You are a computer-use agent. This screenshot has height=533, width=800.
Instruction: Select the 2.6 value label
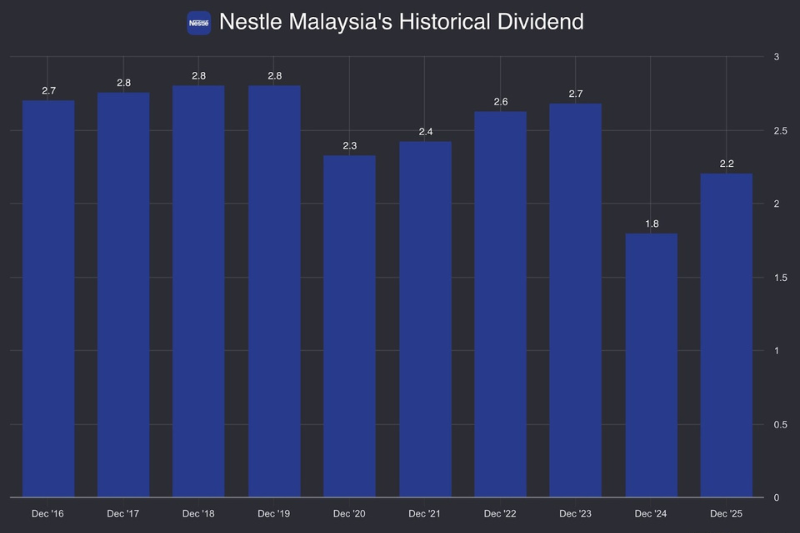(500, 102)
